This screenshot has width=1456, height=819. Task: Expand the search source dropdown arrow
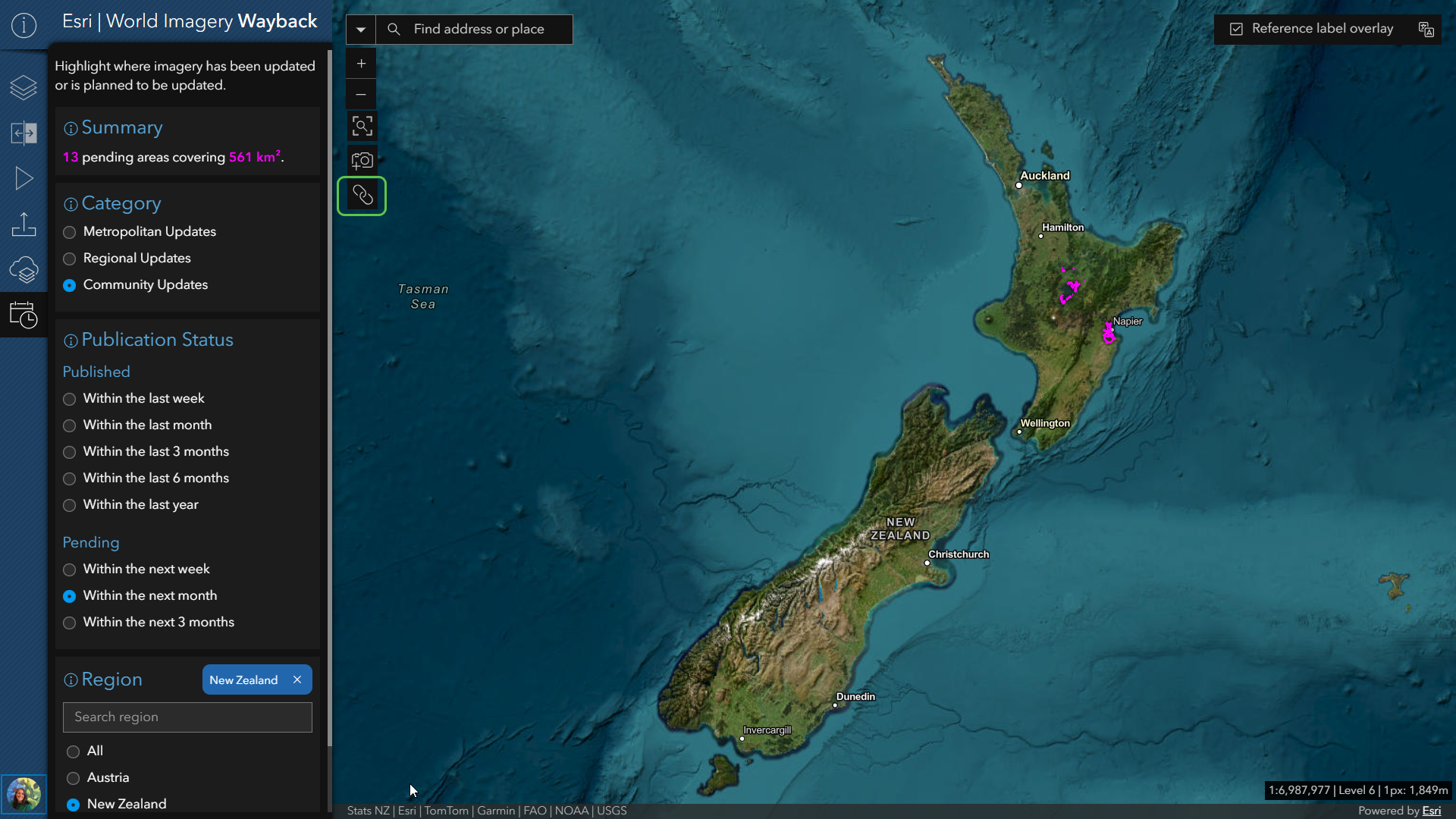pos(361,30)
